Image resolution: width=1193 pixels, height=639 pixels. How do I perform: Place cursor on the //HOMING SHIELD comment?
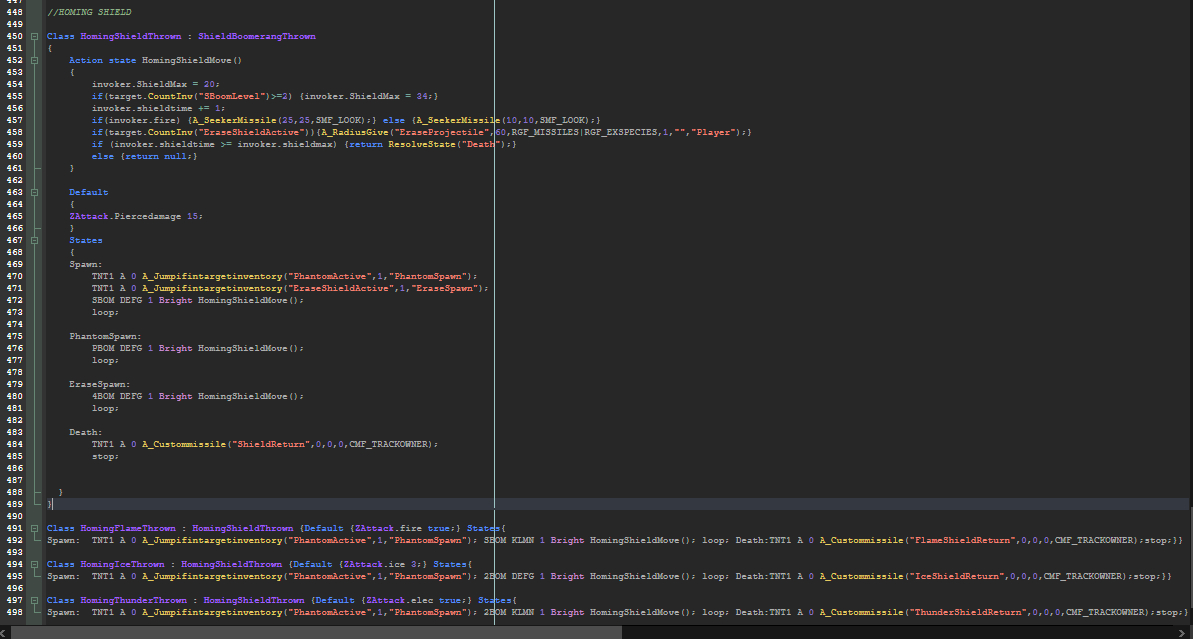(x=89, y=12)
